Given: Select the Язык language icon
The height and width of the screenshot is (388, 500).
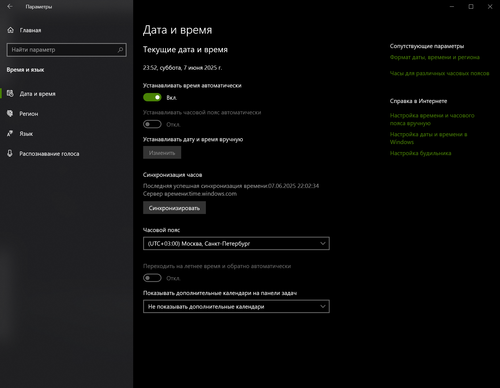Looking at the screenshot, I should pos(10,133).
